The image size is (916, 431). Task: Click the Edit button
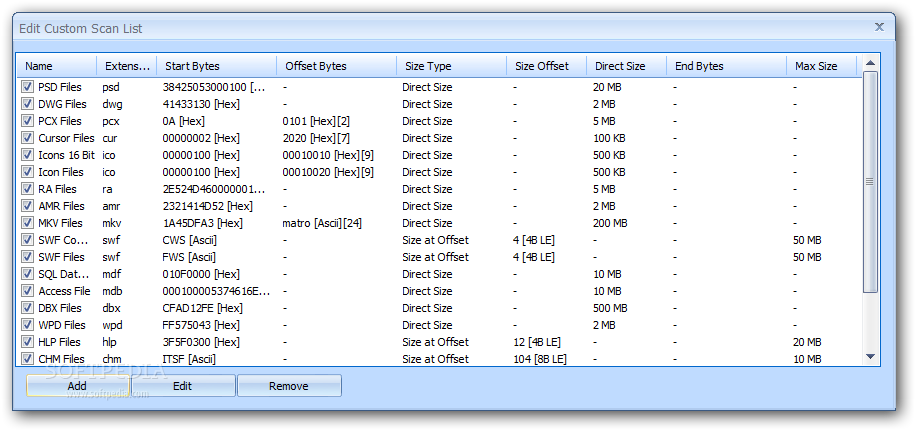click(x=183, y=385)
